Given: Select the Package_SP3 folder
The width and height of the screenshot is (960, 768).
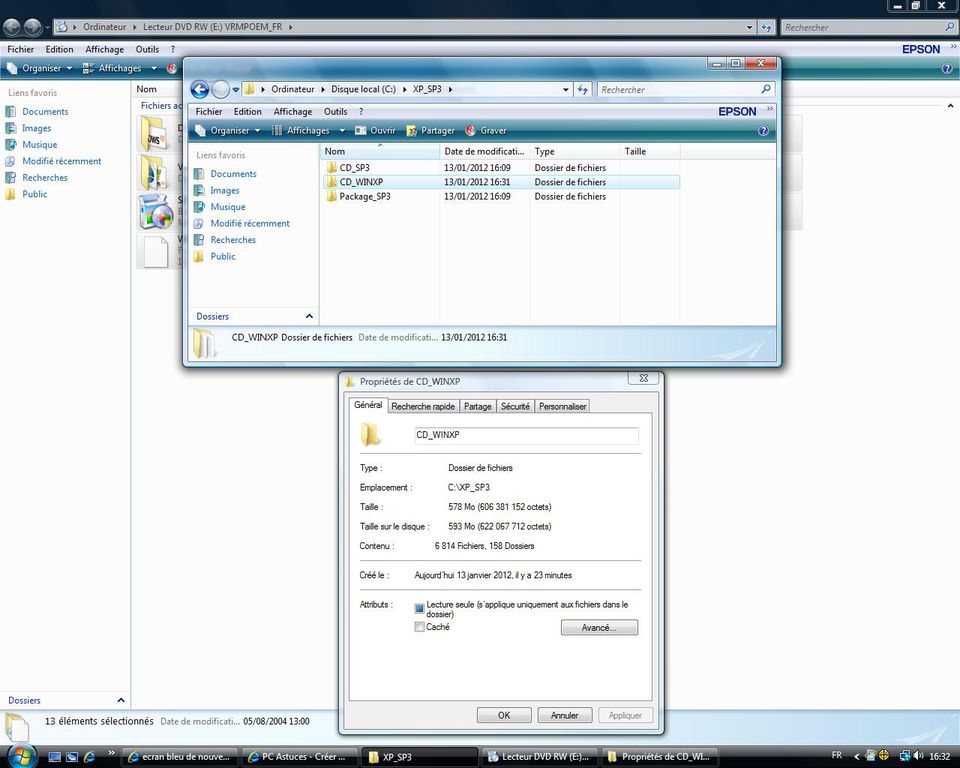Looking at the screenshot, I should pos(364,197).
